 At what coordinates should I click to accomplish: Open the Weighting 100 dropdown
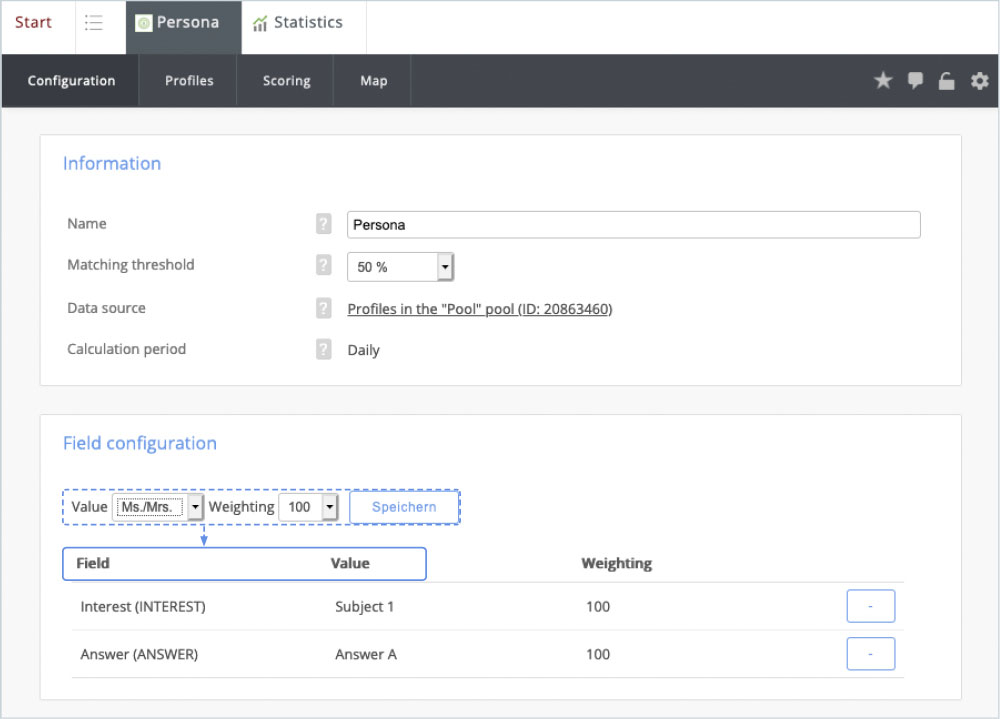coord(308,507)
